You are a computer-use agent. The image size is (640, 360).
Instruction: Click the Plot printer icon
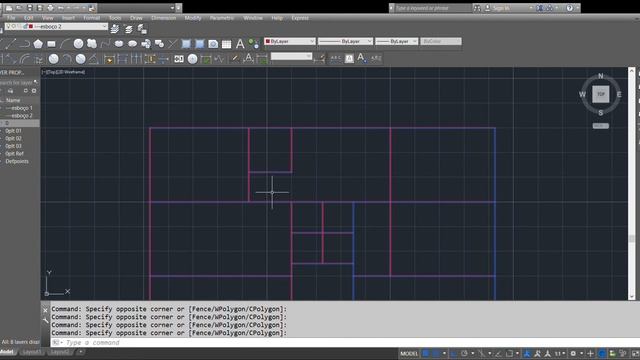(x=50, y=8)
